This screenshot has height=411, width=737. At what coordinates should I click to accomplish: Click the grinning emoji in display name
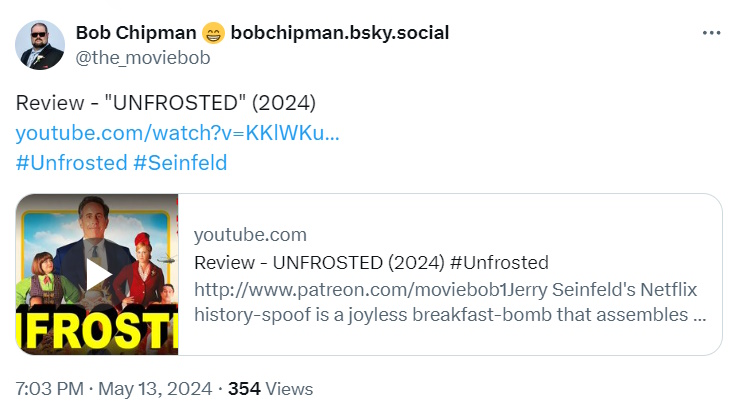click(213, 33)
